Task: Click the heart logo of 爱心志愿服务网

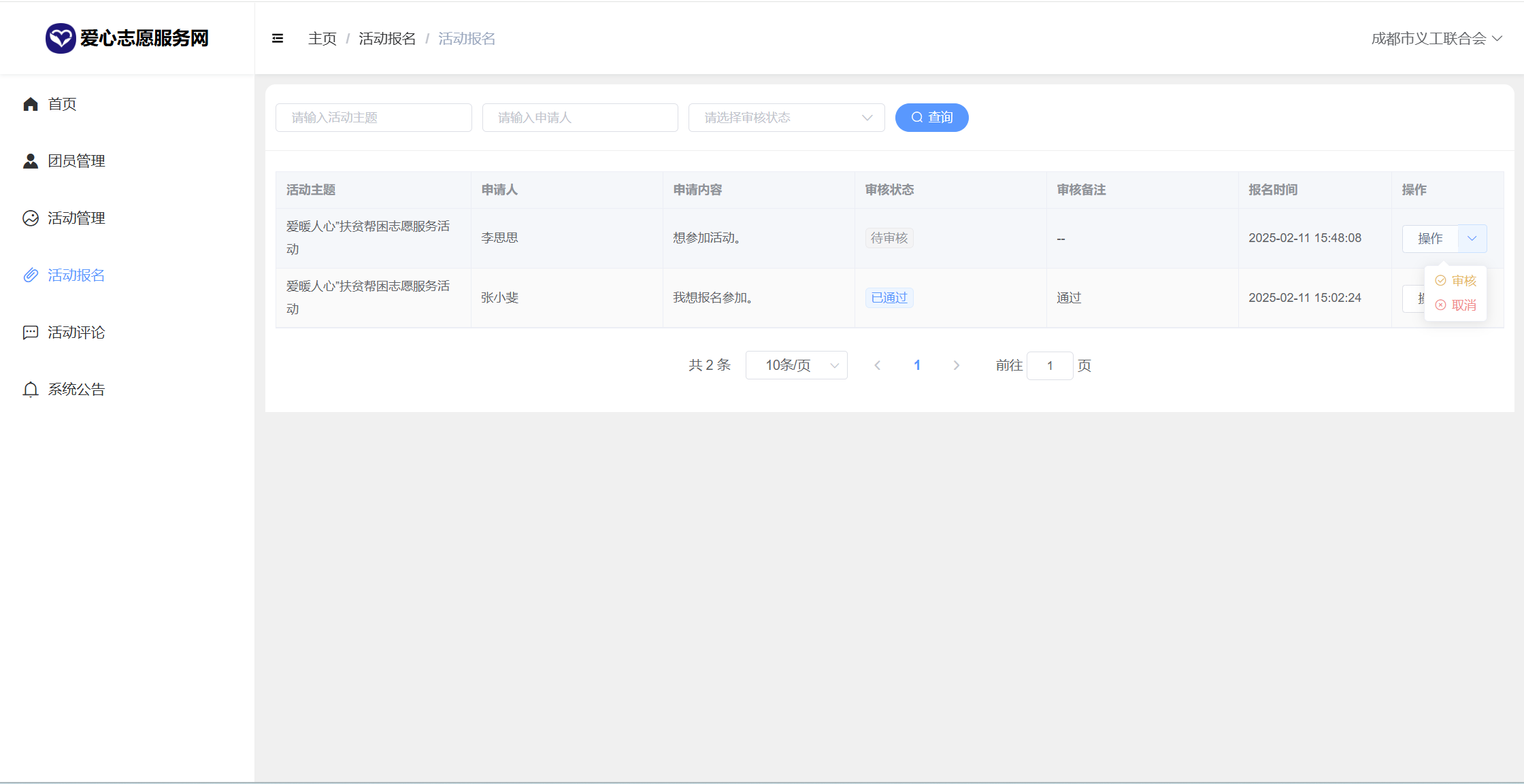Action: click(60, 38)
